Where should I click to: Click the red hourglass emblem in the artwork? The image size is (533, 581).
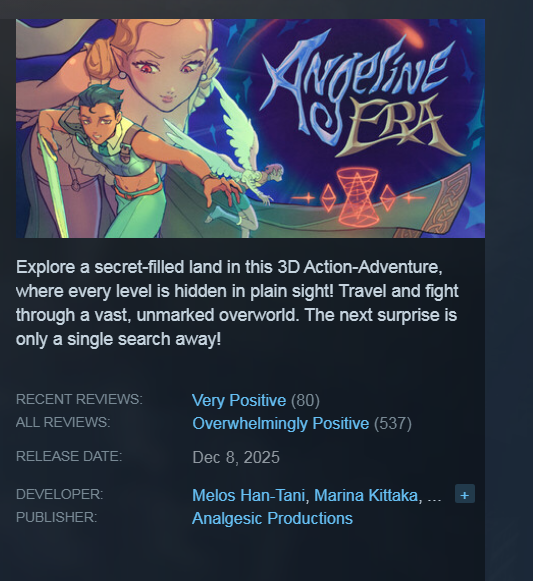pos(357,196)
